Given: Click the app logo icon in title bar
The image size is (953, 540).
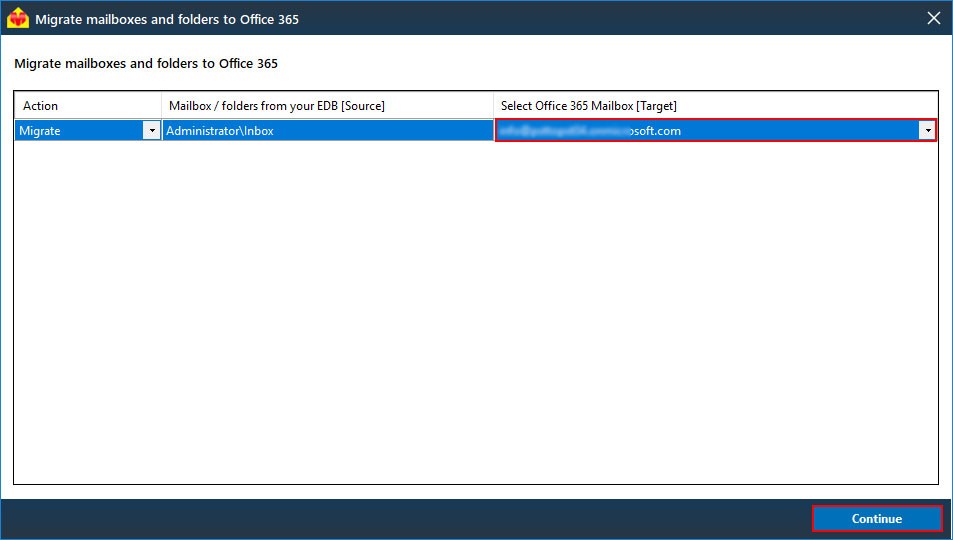Looking at the screenshot, I should coord(18,18).
